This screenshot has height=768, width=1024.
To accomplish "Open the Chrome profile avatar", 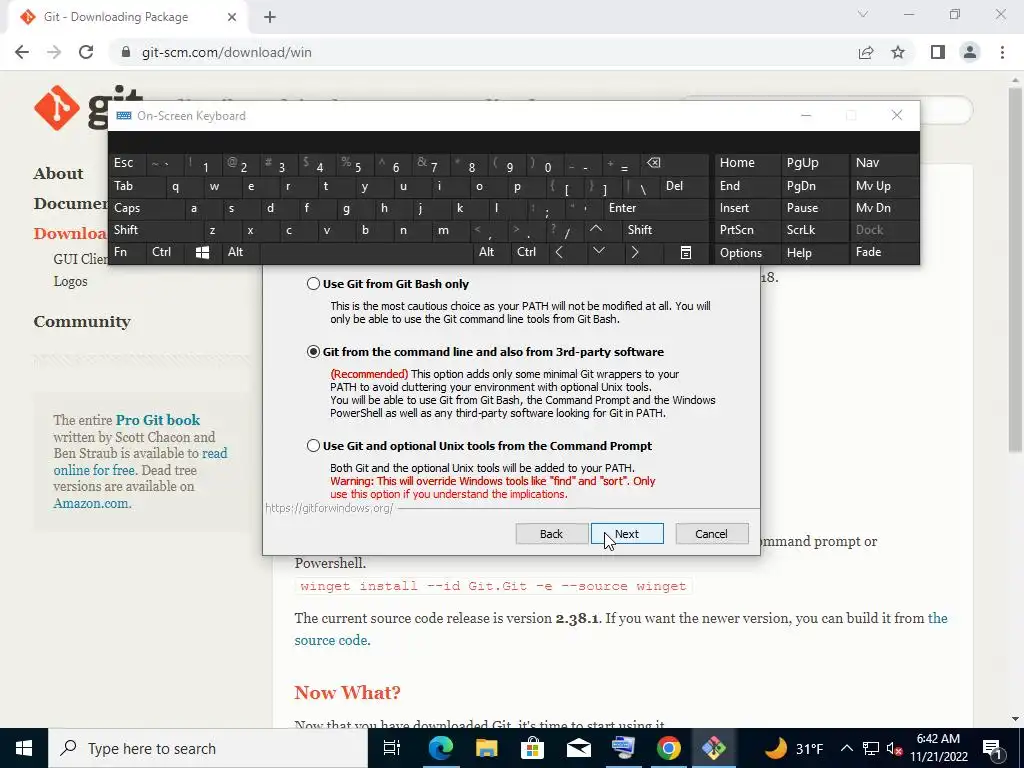I will pos(970,52).
